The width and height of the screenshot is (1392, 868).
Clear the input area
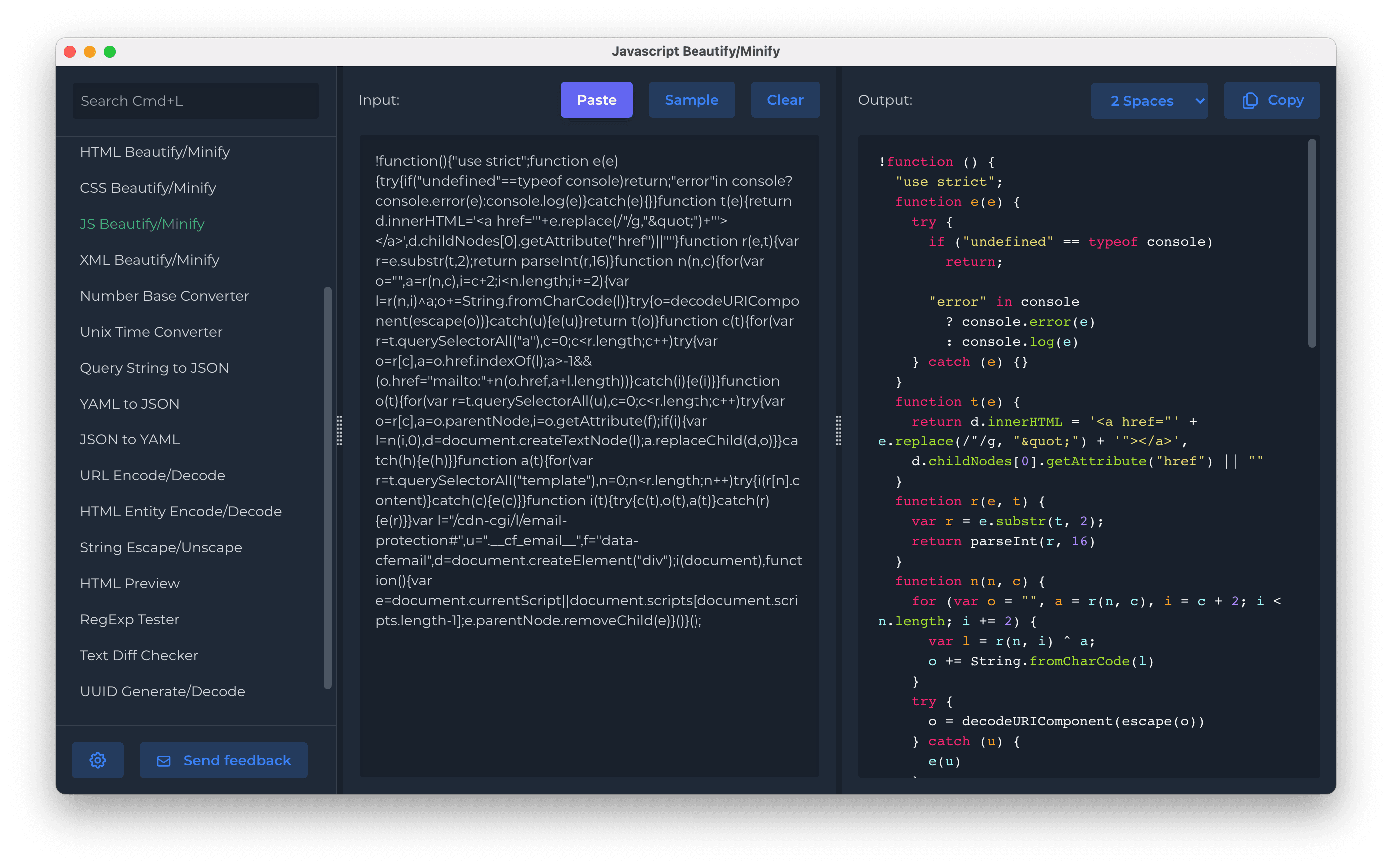785,100
